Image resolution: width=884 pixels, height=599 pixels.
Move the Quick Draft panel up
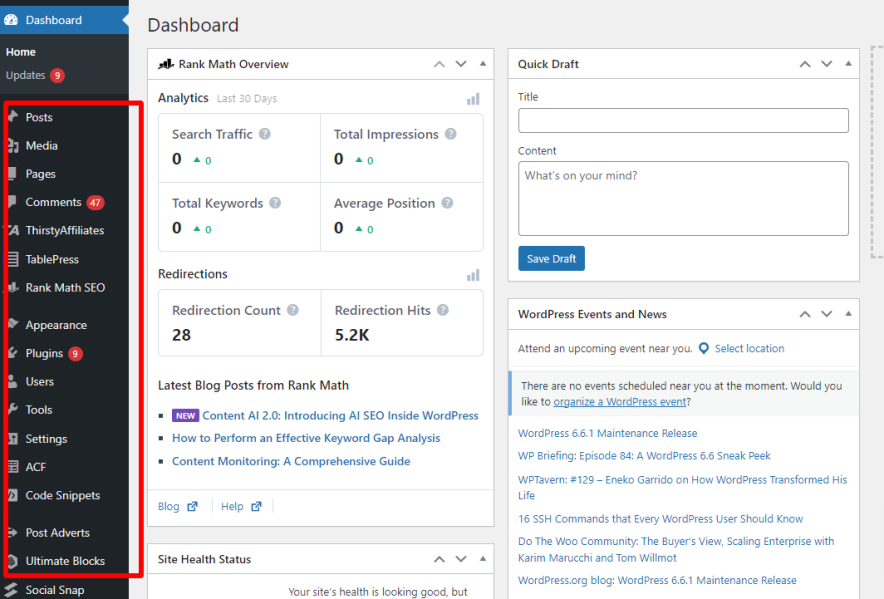click(804, 64)
